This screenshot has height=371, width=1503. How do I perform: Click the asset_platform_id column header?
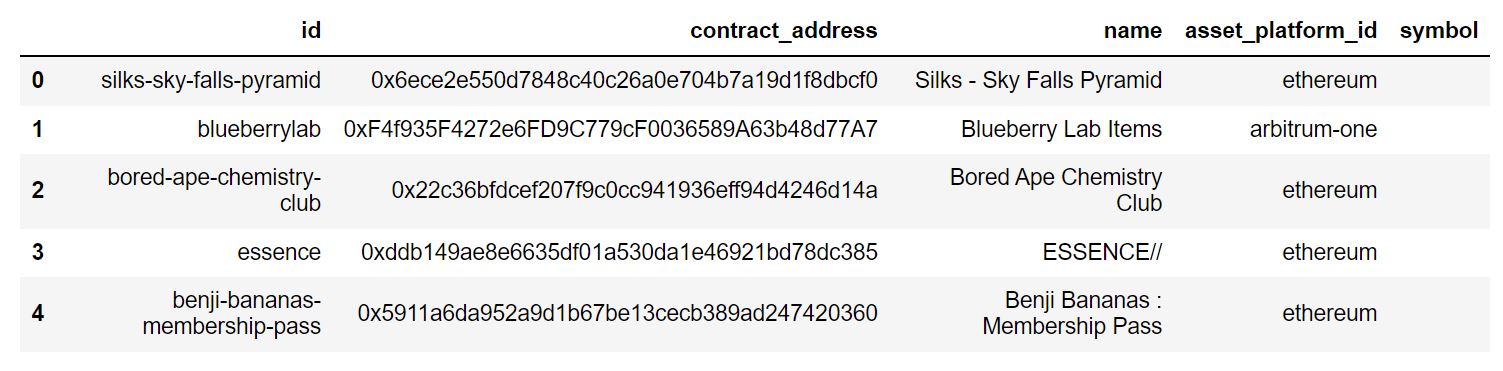[1281, 31]
